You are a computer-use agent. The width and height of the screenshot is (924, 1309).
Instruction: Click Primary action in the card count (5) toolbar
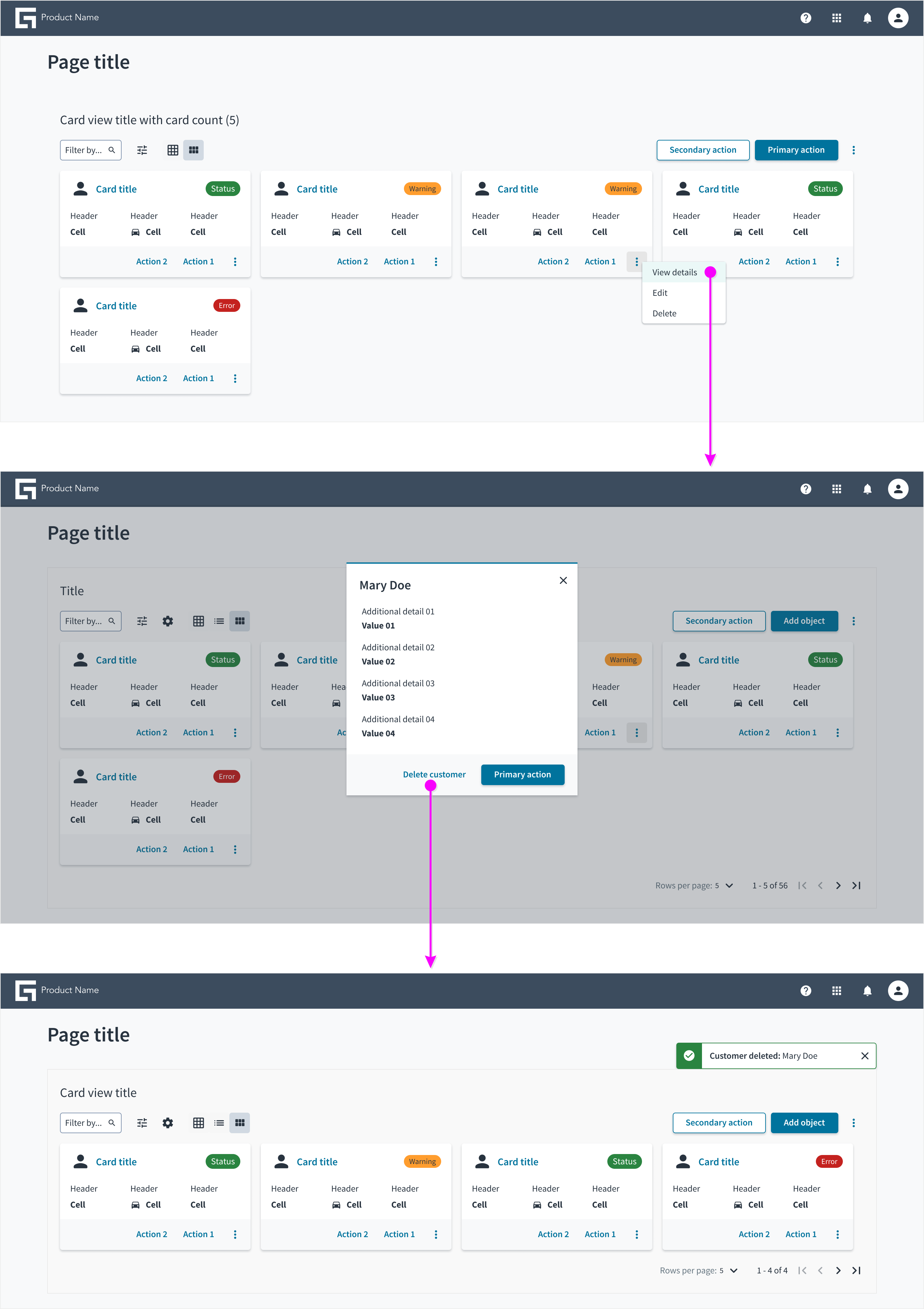pyautogui.click(x=796, y=150)
